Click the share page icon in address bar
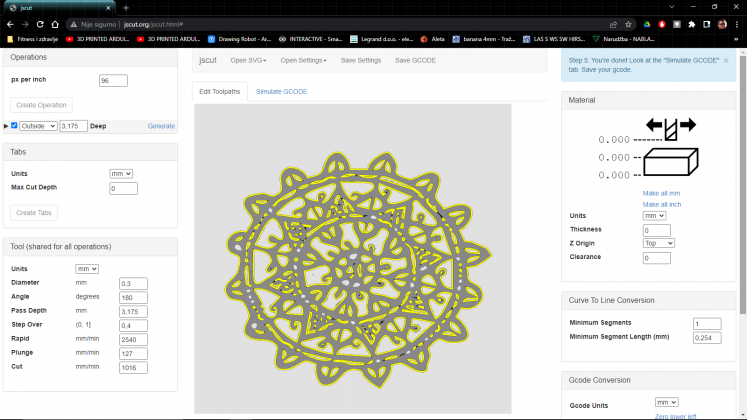The image size is (747, 420). [612, 23]
